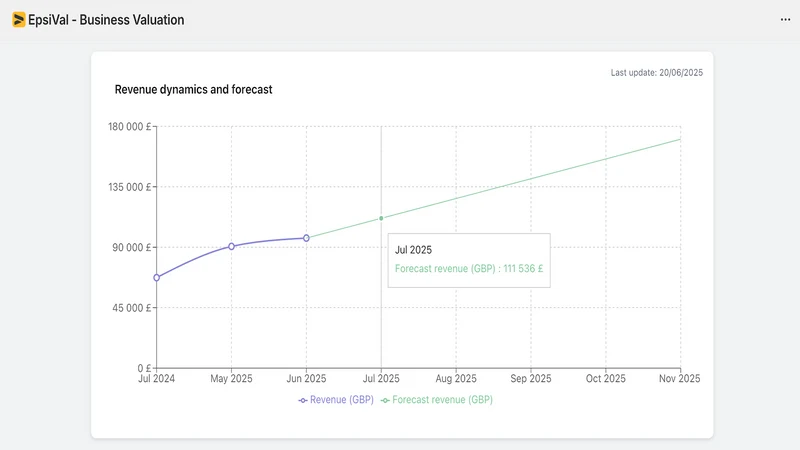
Task: Click the Jul 2025 forecast data point
Action: tap(381, 218)
